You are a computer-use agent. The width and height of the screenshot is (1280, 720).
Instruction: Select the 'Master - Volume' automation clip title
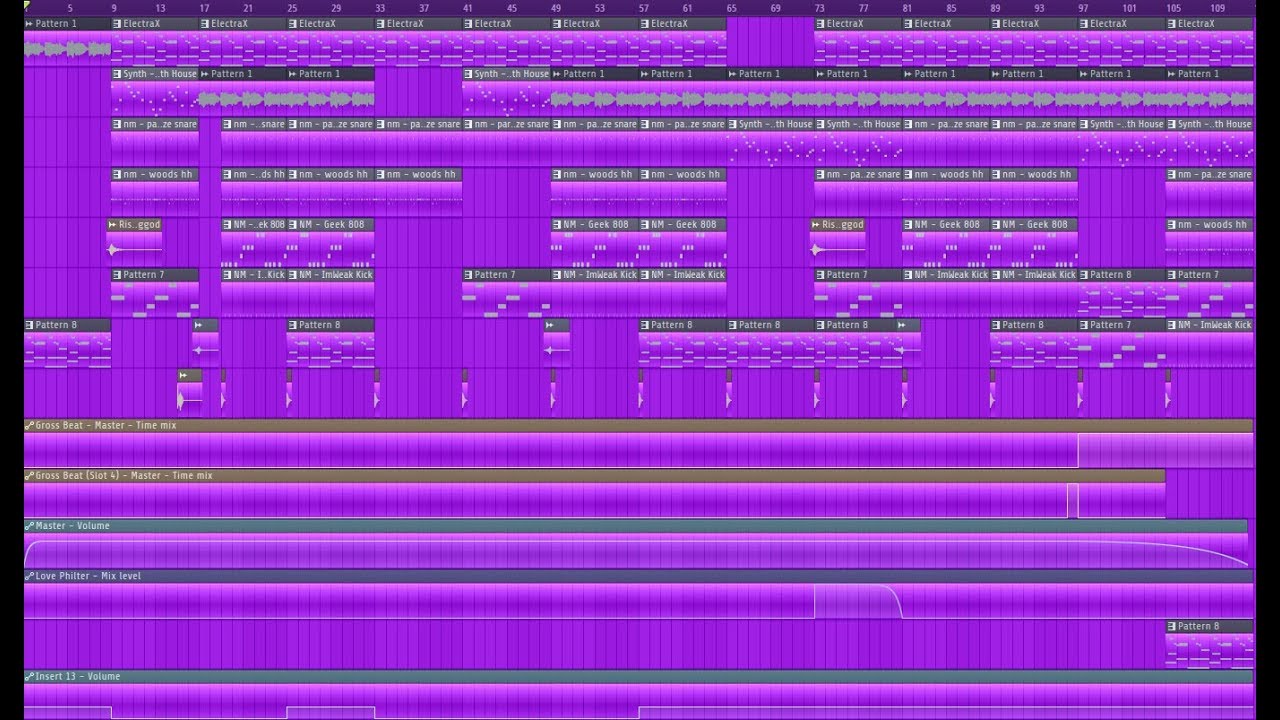click(x=73, y=525)
